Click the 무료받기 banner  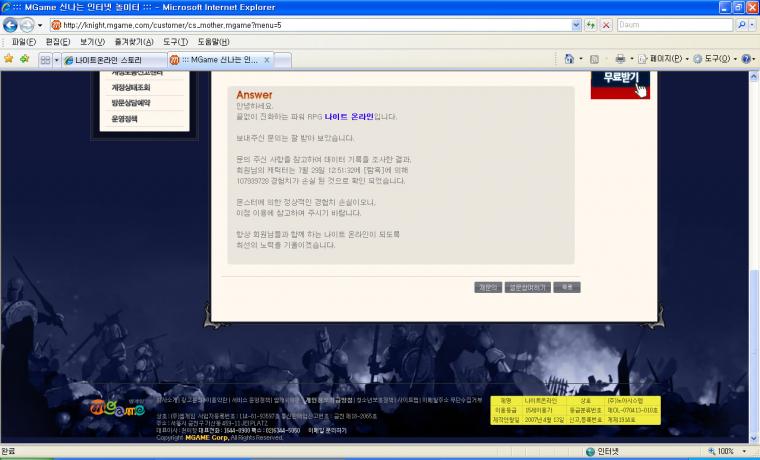[620, 84]
